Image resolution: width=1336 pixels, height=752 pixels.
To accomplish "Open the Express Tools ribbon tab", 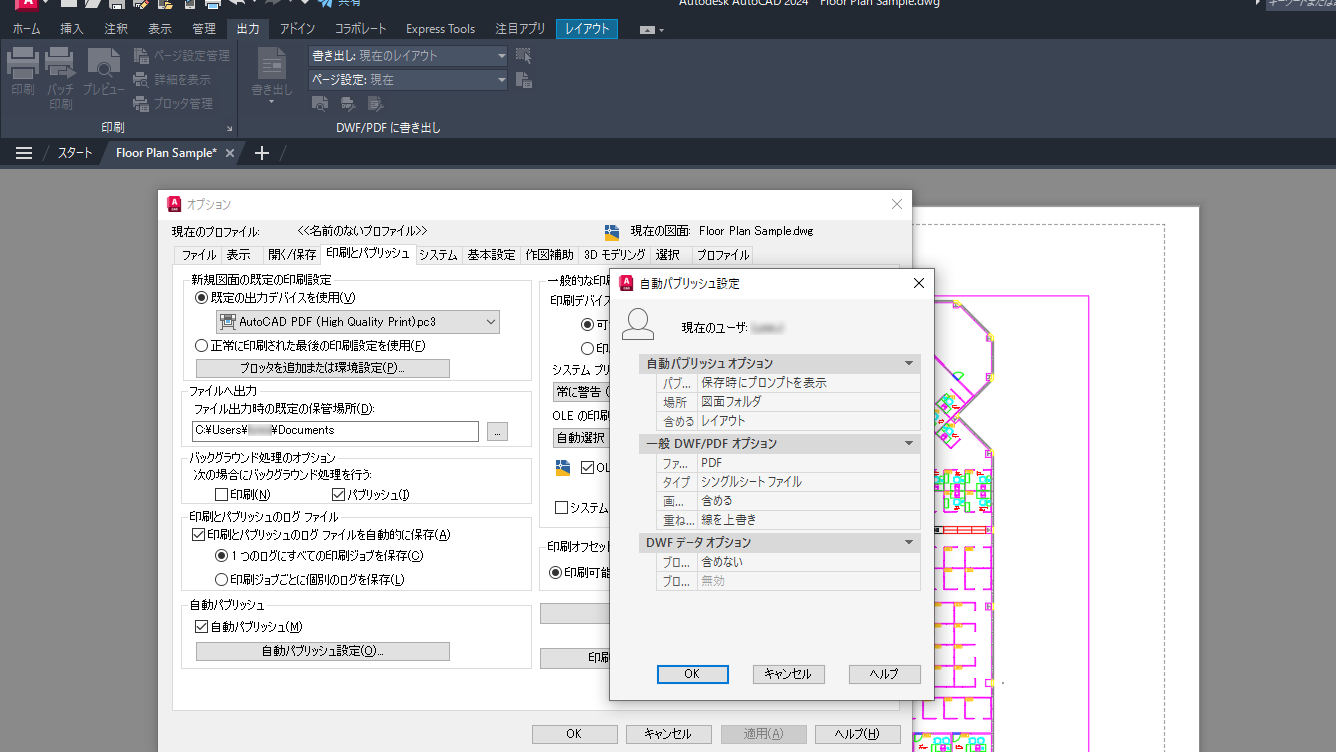I will (x=441, y=29).
